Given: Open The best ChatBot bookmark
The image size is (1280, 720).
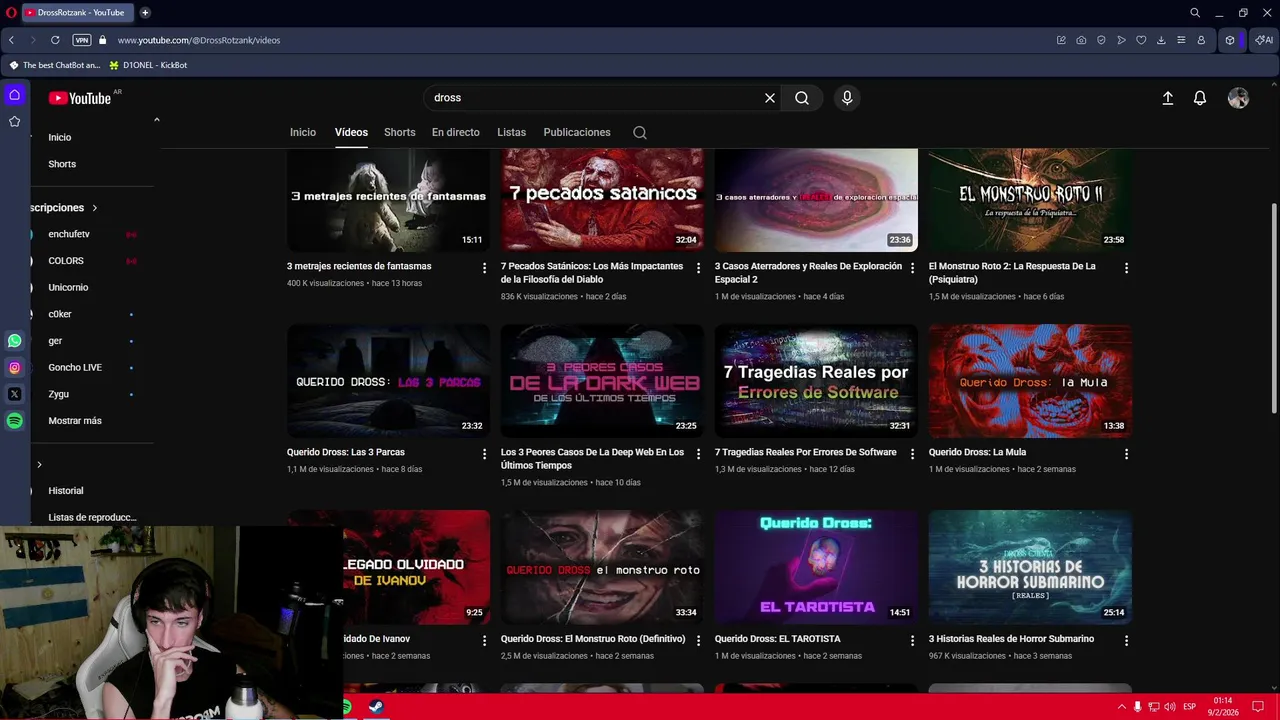Looking at the screenshot, I should click(54, 65).
